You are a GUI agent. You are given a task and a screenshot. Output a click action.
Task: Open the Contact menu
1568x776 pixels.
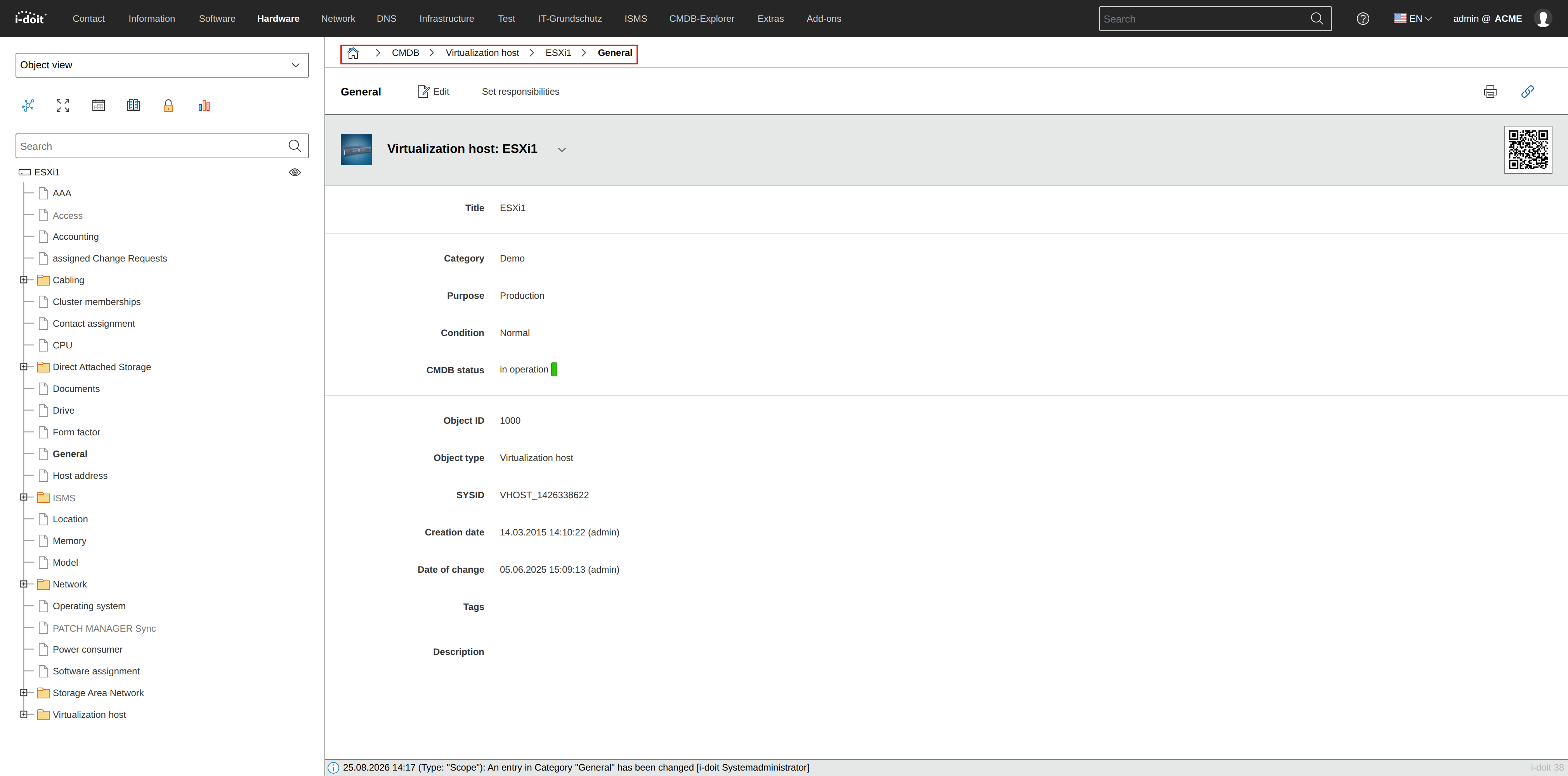click(x=88, y=19)
